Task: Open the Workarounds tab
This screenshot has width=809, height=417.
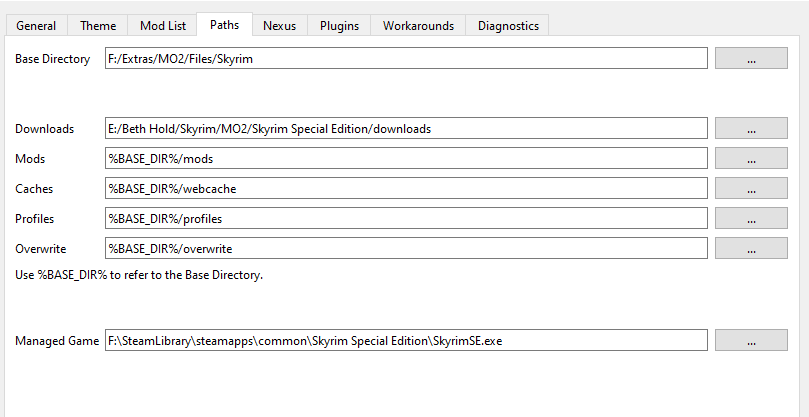Action: 418,26
